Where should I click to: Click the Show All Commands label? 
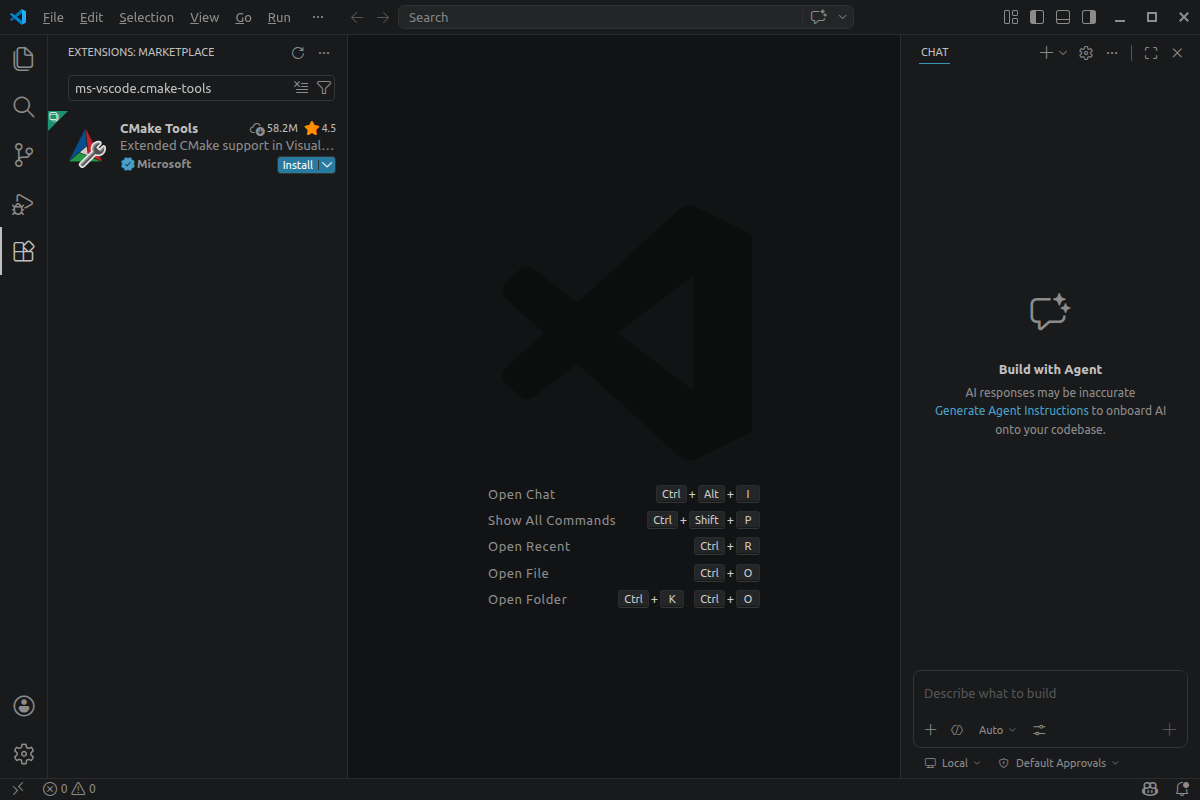coord(552,520)
